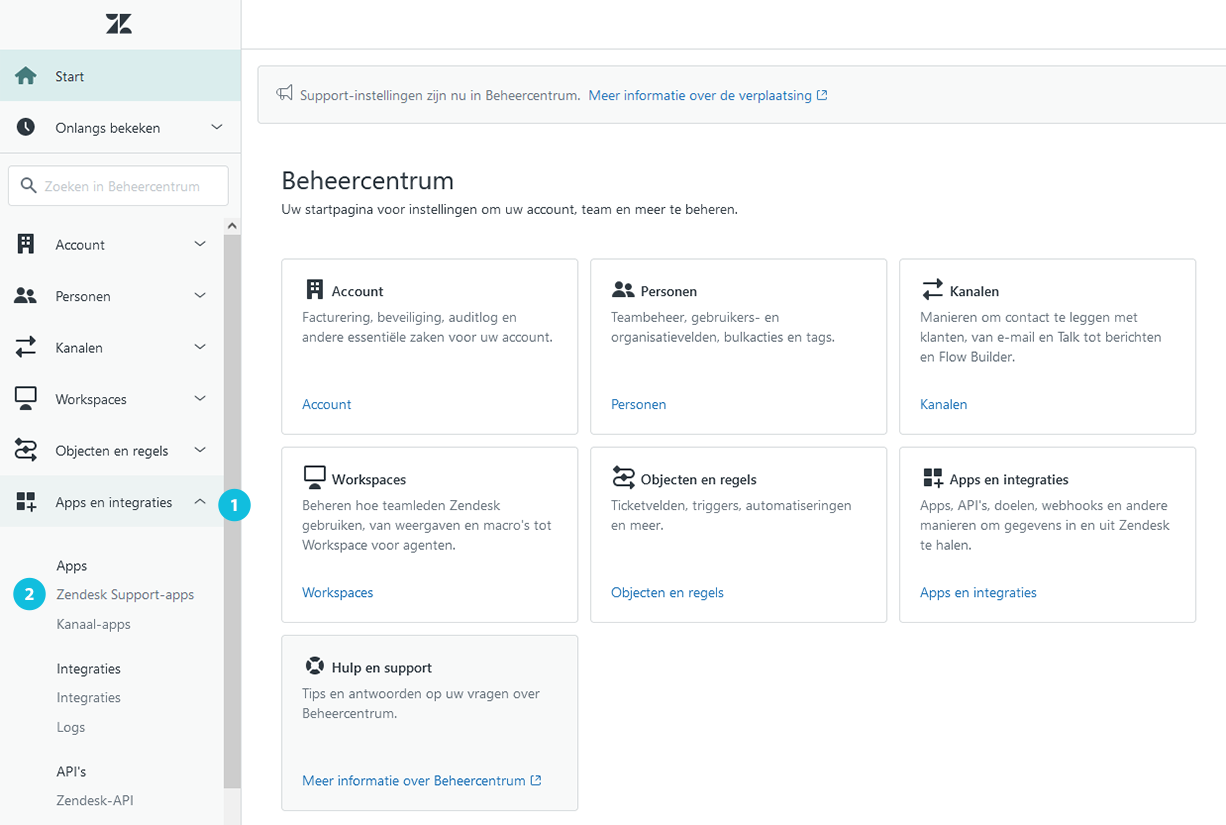This screenshot has height=825, width=1226.
Task: Click the Personen label in the sidebar
Action: coord(83,296)
